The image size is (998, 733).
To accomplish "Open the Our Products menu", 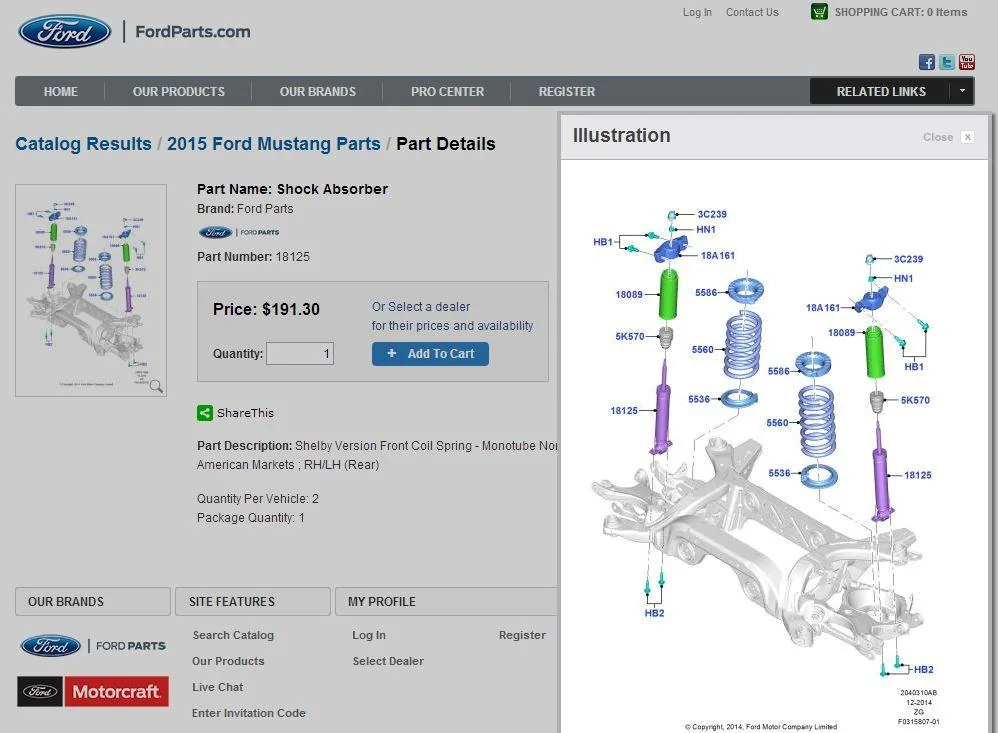I will click(x=179, y=92).
